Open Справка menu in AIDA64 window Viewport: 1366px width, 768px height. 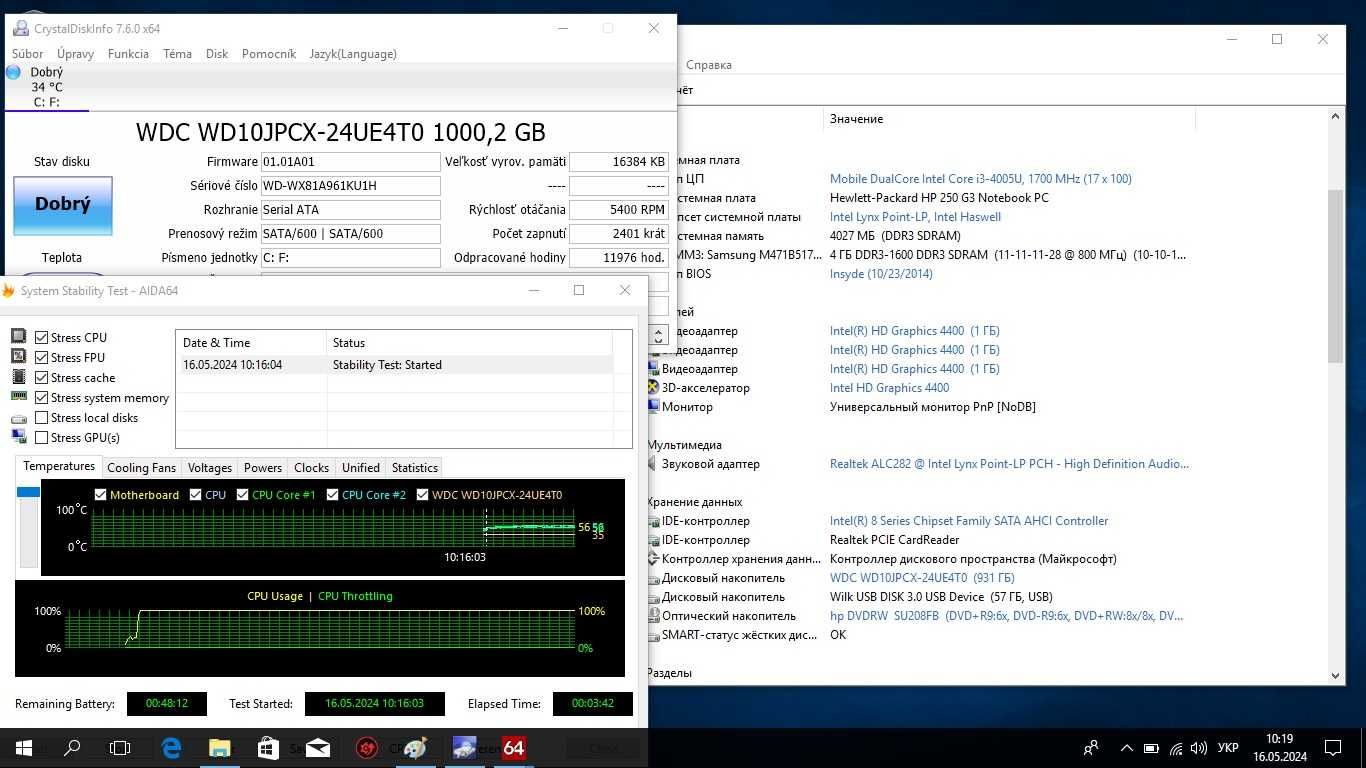709,65
